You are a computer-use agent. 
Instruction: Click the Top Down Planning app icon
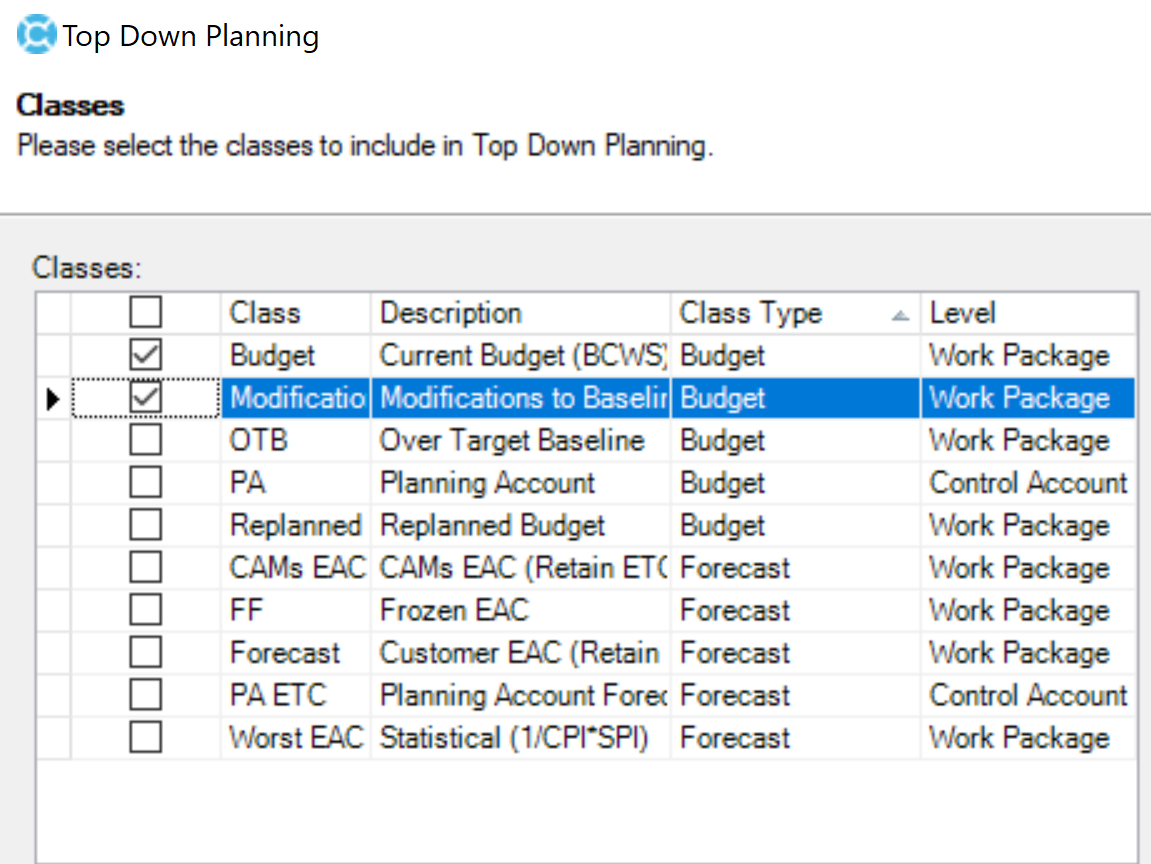click(x=36, y=35)
